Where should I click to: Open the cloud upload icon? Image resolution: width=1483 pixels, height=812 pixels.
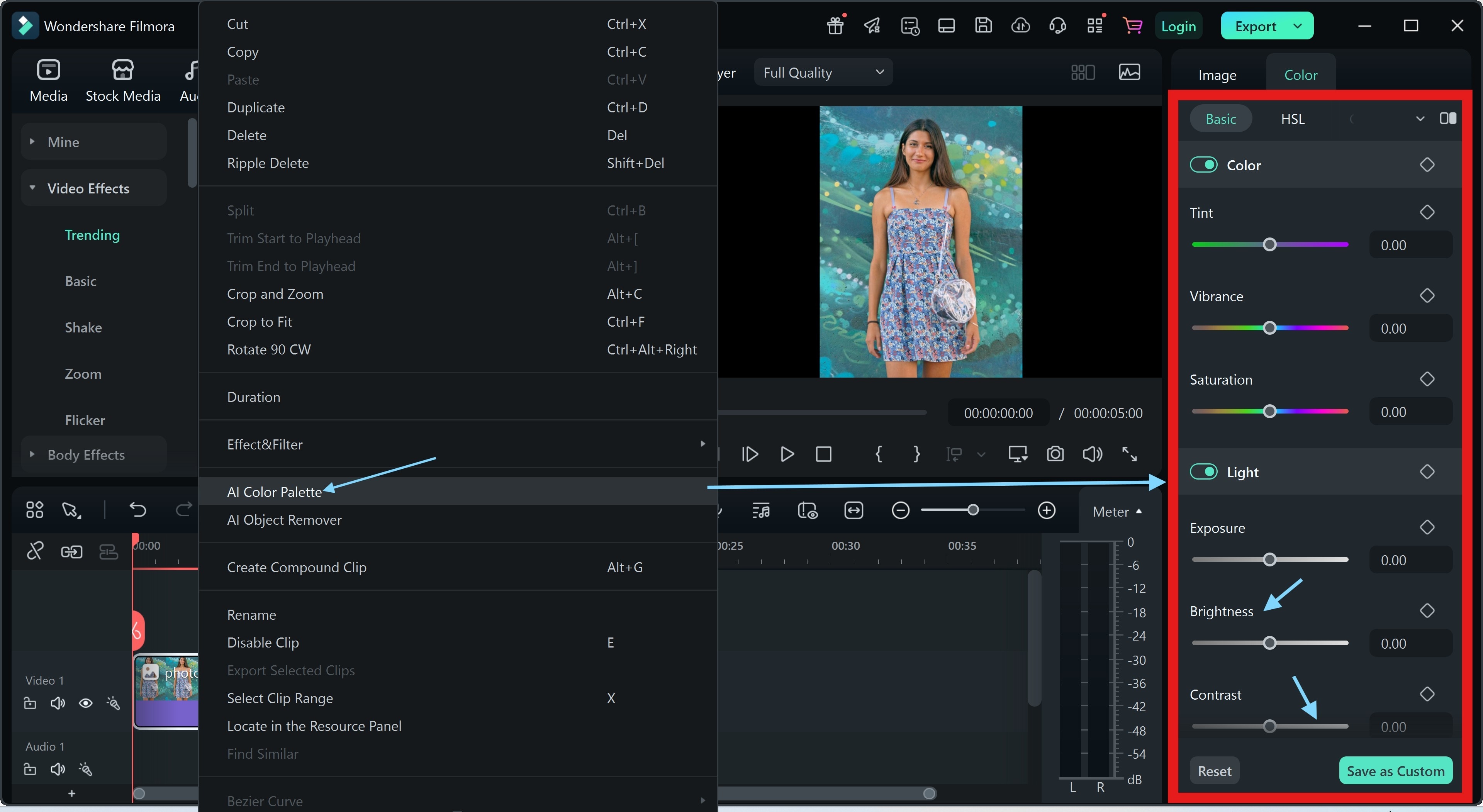(1021, 26)
